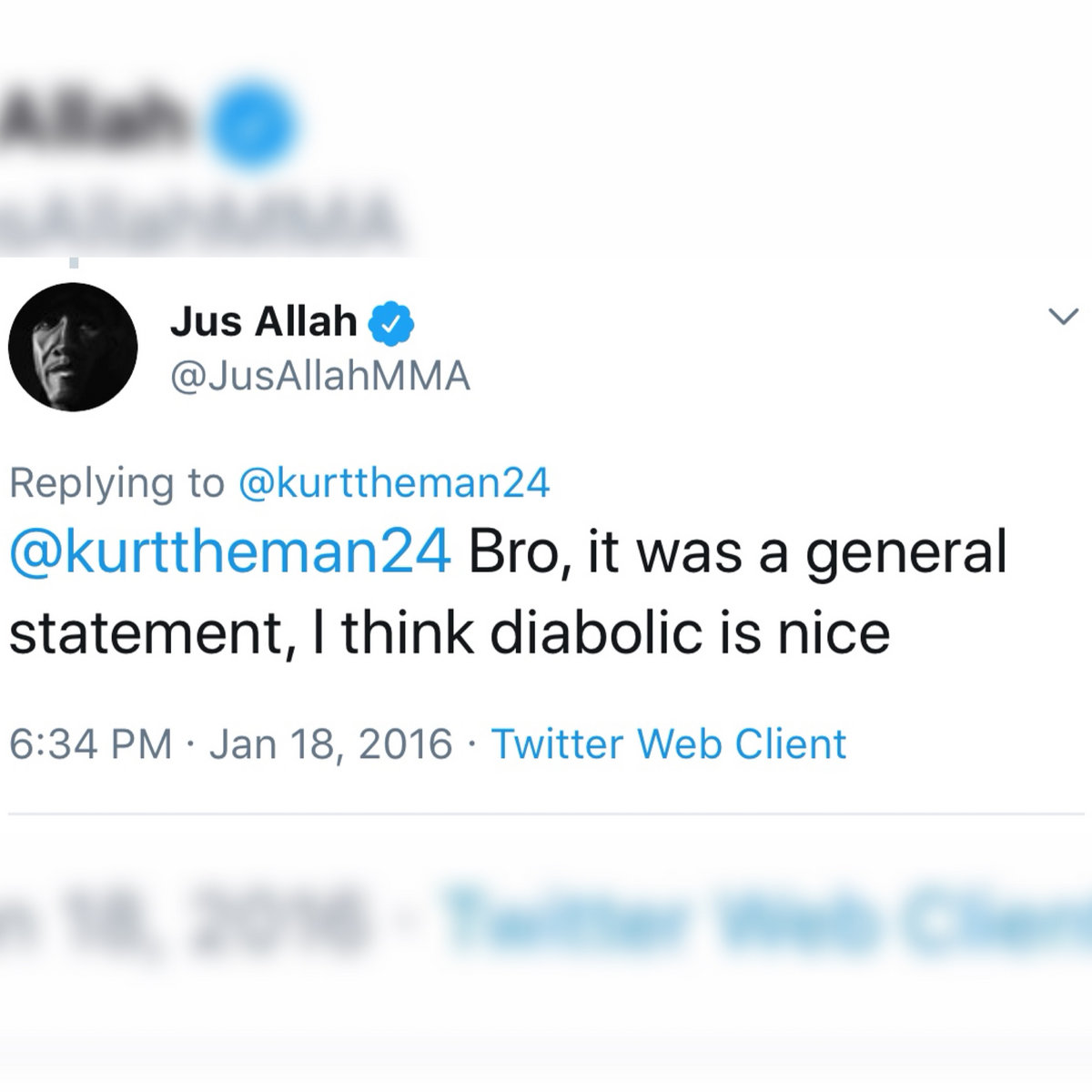Click the Twitter Web Client source link
The height and width of the screenshot is (1092, 1092).
[x=669, y=743]
